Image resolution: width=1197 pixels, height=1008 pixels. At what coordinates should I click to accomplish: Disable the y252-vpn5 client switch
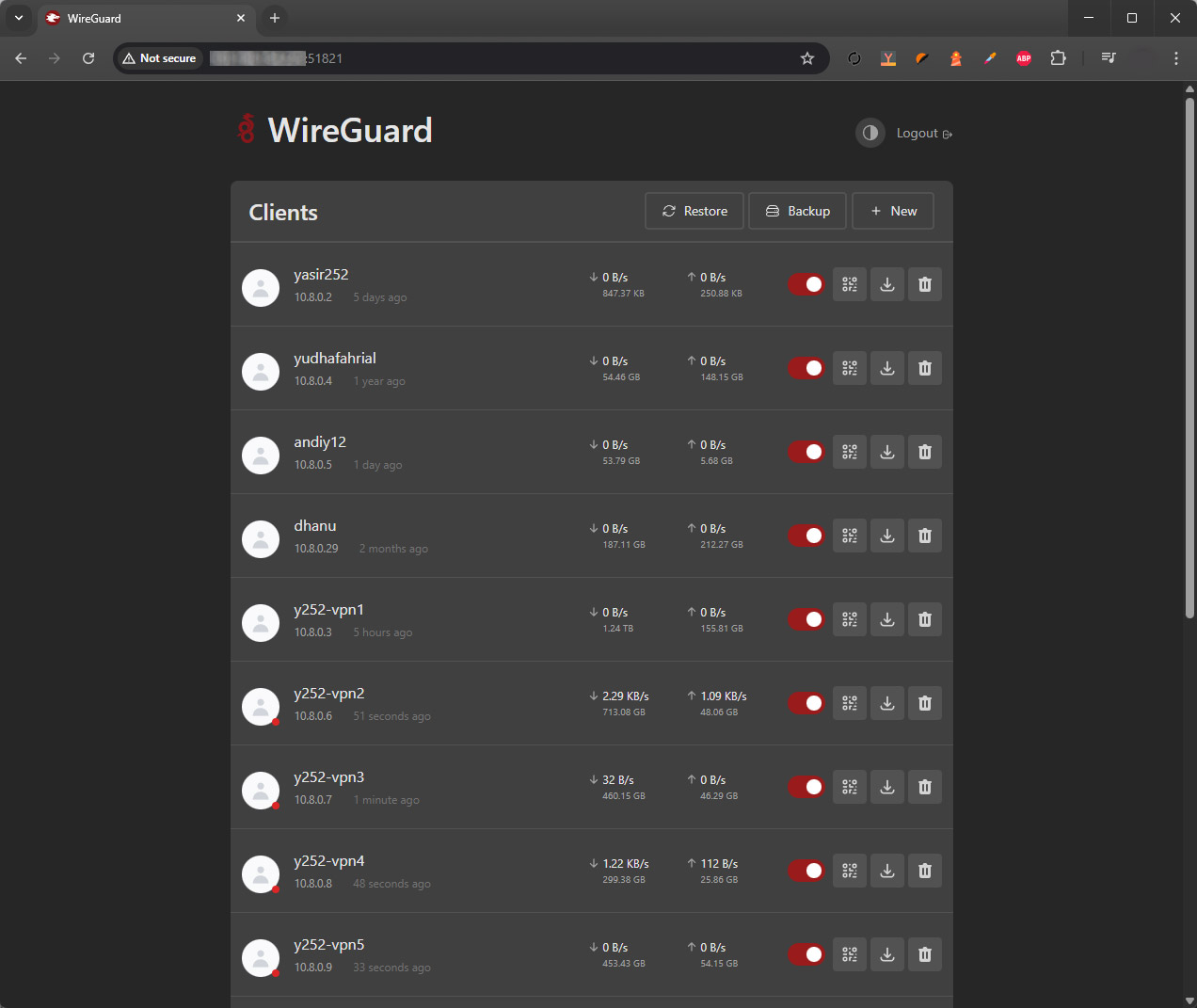(806, 954)
